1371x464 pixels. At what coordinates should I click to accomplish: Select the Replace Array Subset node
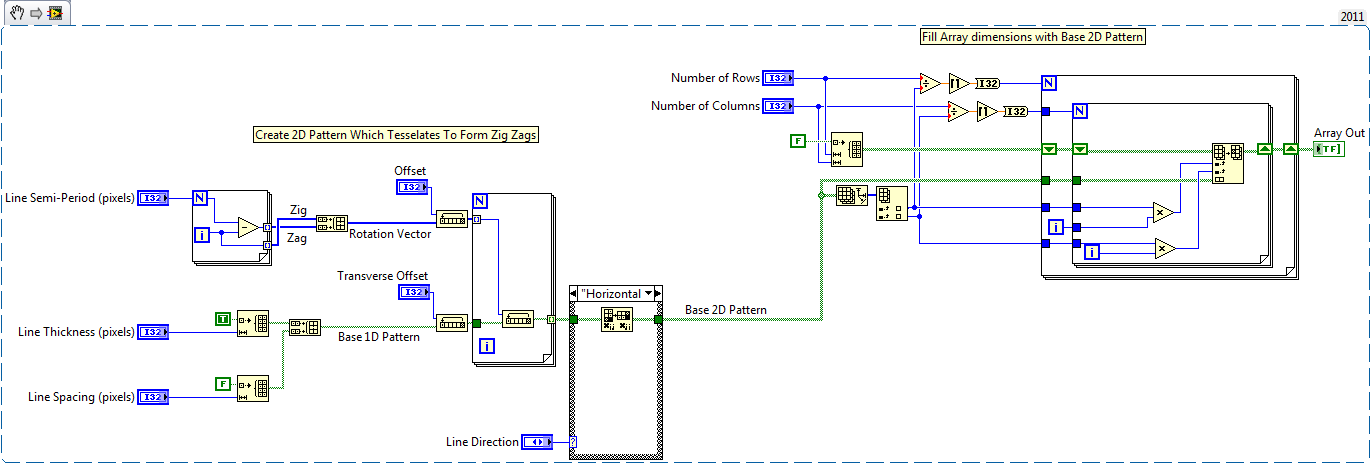pos(1228,163)
